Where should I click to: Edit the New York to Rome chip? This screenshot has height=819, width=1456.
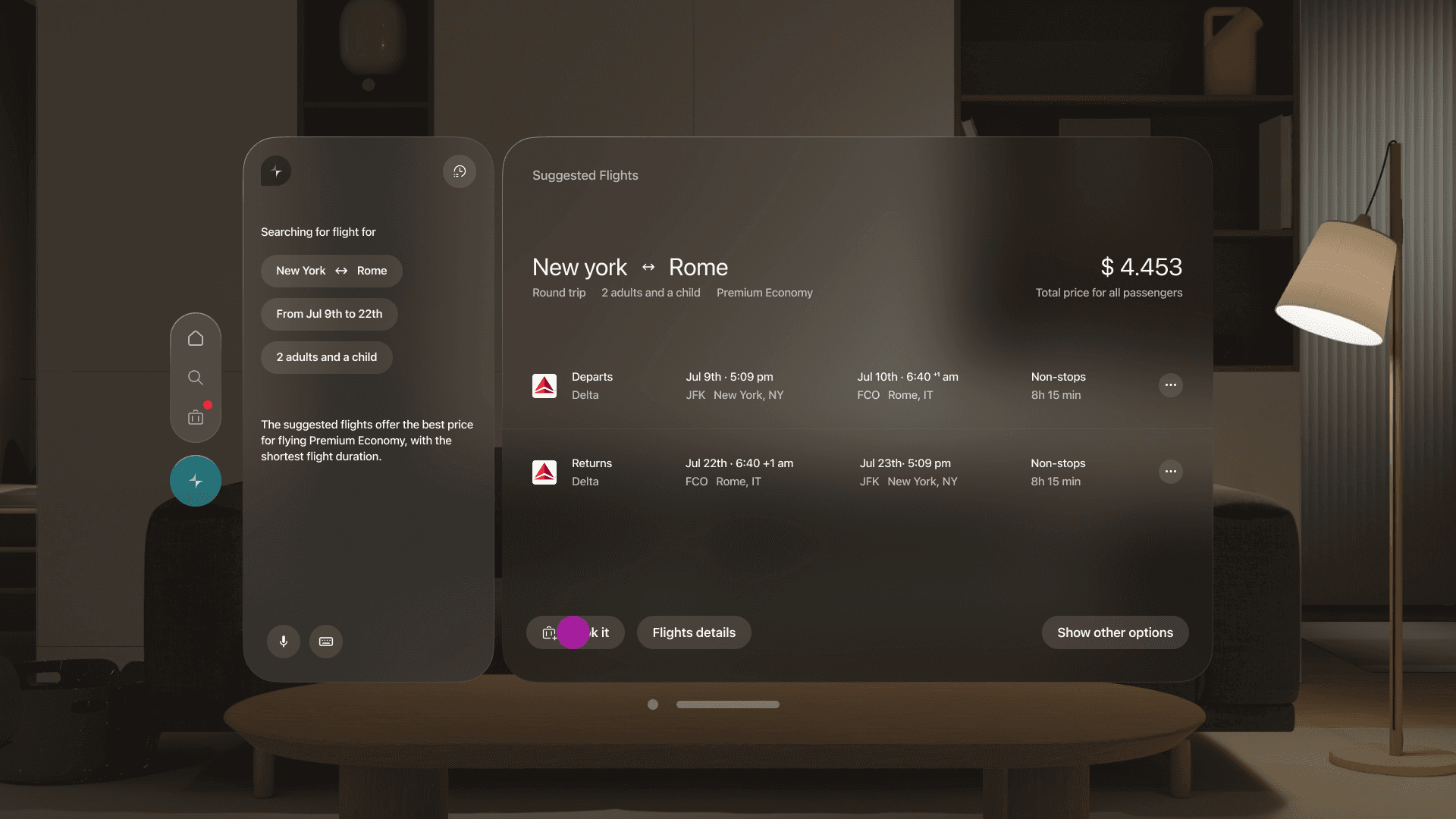[x=331, y=271]
